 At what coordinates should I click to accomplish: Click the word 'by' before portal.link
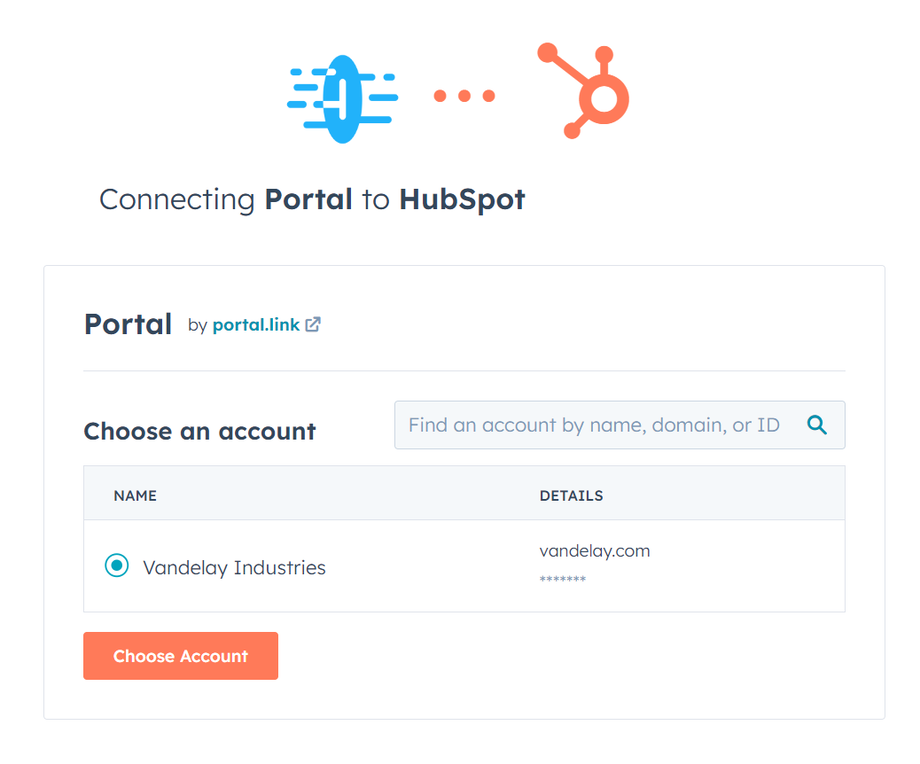pyautogui.click(x=197, y=325)
